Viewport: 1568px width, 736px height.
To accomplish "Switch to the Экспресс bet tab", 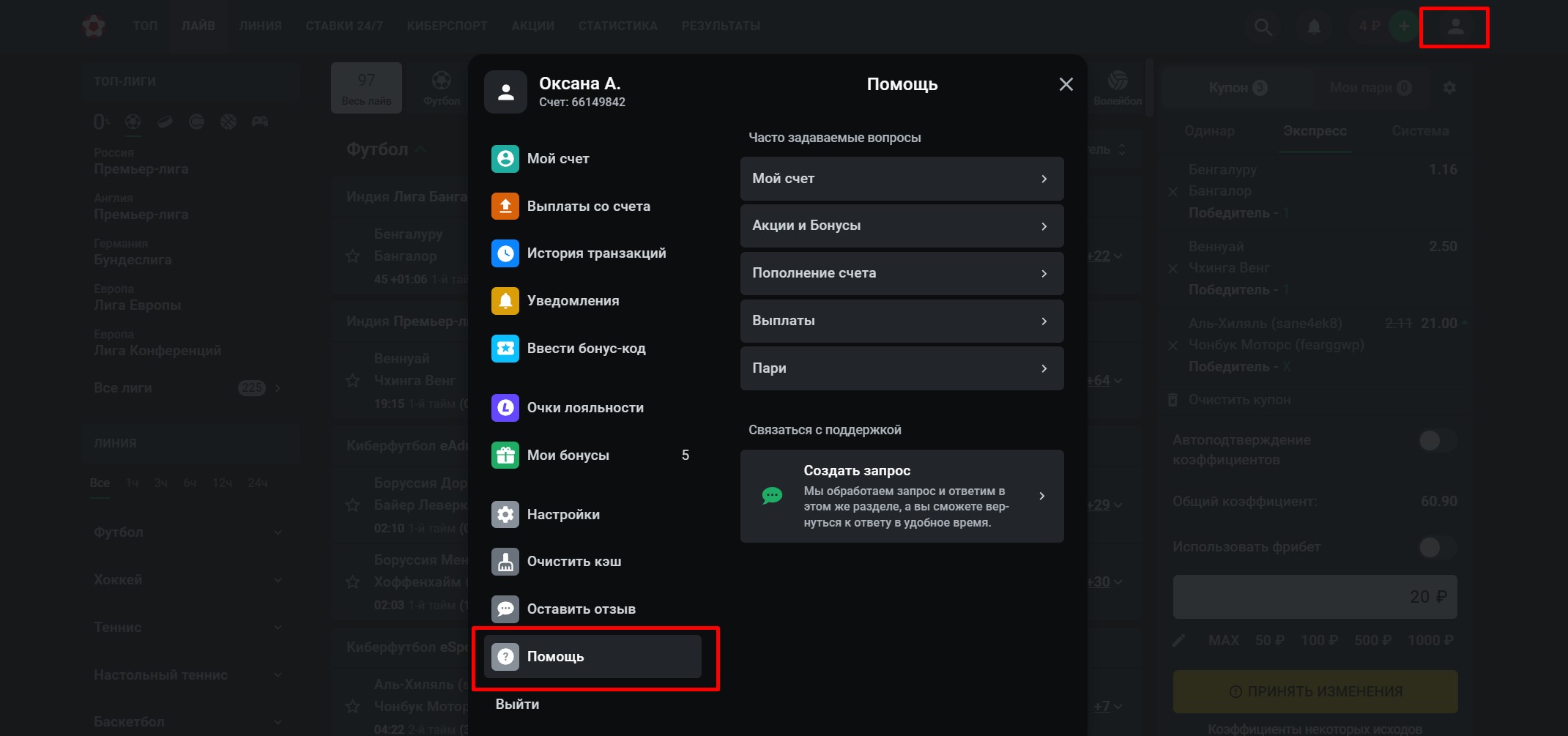I will pos(1315,131).
